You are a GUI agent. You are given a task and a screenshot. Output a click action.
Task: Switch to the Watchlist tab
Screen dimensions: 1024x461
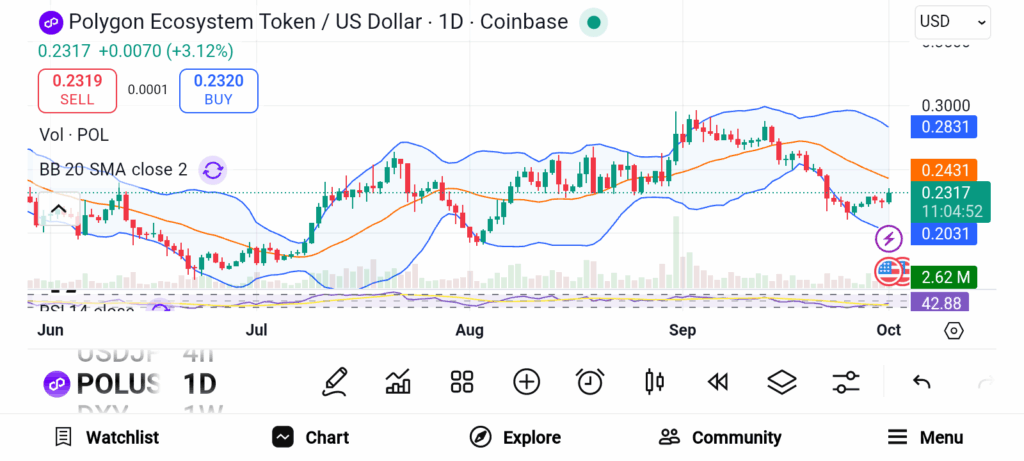point(107,437)
